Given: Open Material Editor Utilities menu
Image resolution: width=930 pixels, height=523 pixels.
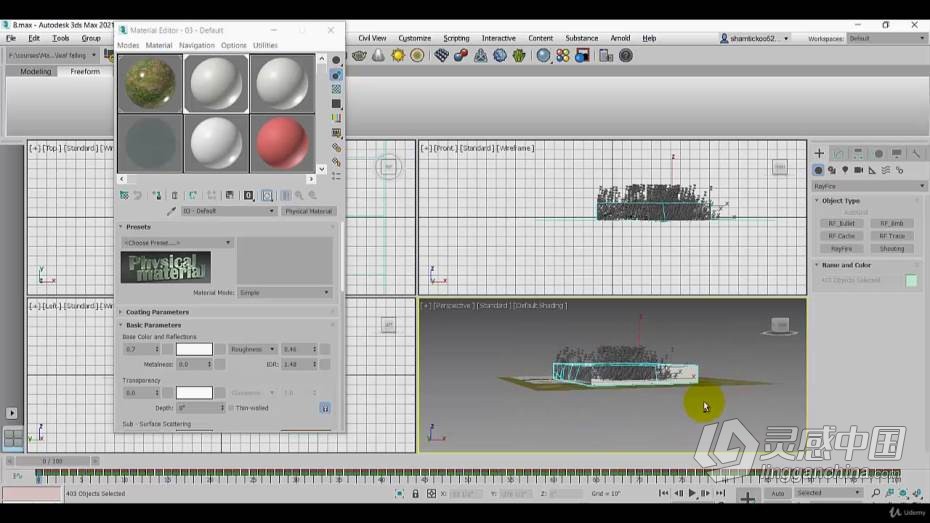Looking at the screenshot, I should pyautogui.click(x=265, y=45).
